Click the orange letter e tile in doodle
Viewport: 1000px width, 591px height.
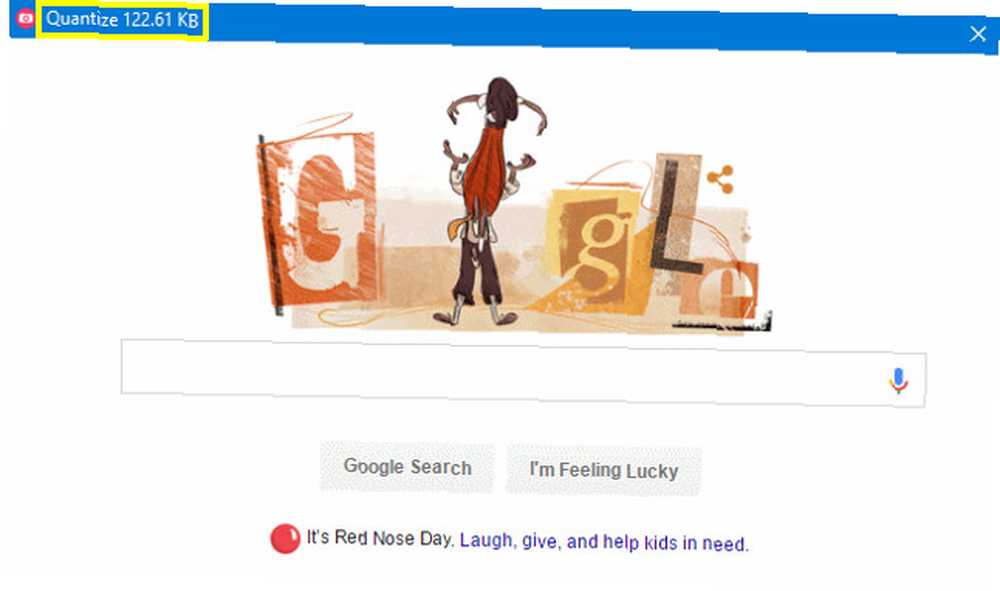[x=729, y=288]
